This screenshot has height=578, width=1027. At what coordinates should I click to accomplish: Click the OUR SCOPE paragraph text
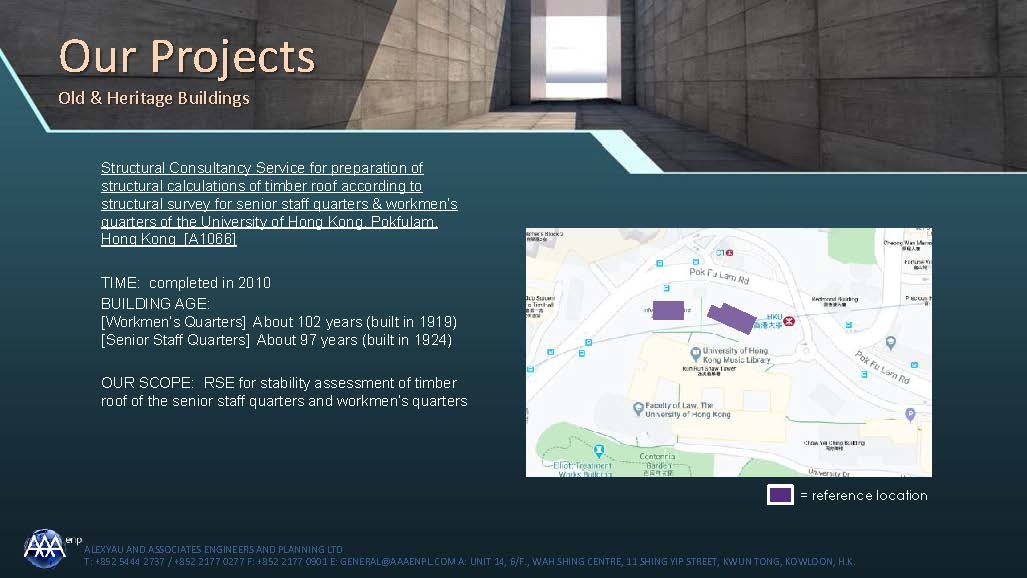(x=284, y=392)
